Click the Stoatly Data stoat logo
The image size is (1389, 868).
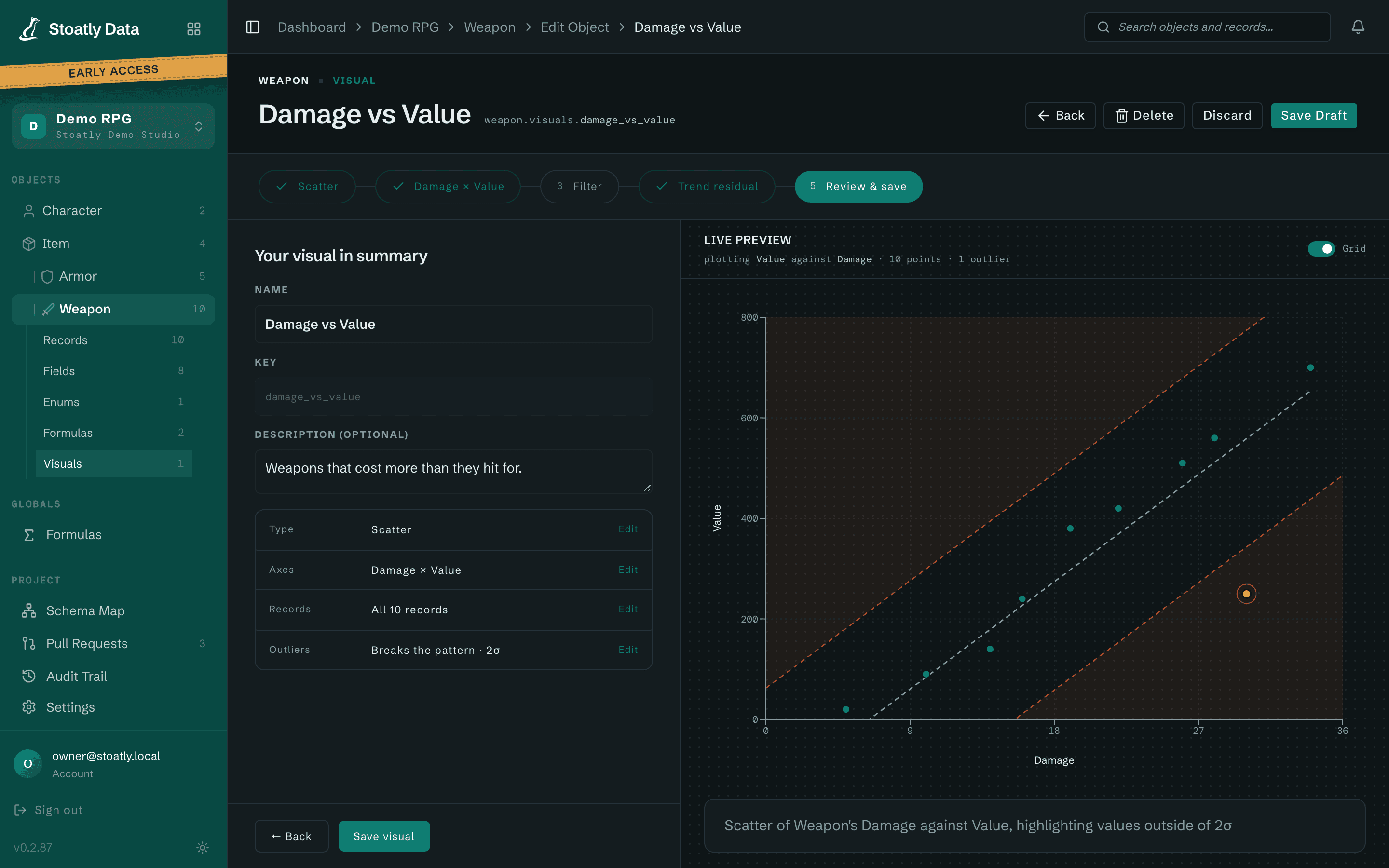coord(29,29)
